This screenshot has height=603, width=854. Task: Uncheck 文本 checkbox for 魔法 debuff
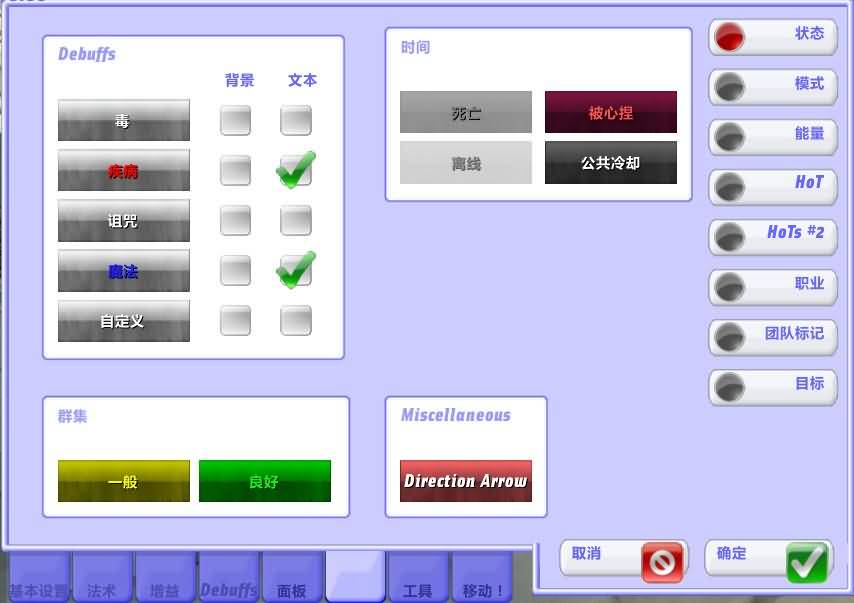click(x=296, y=271)
